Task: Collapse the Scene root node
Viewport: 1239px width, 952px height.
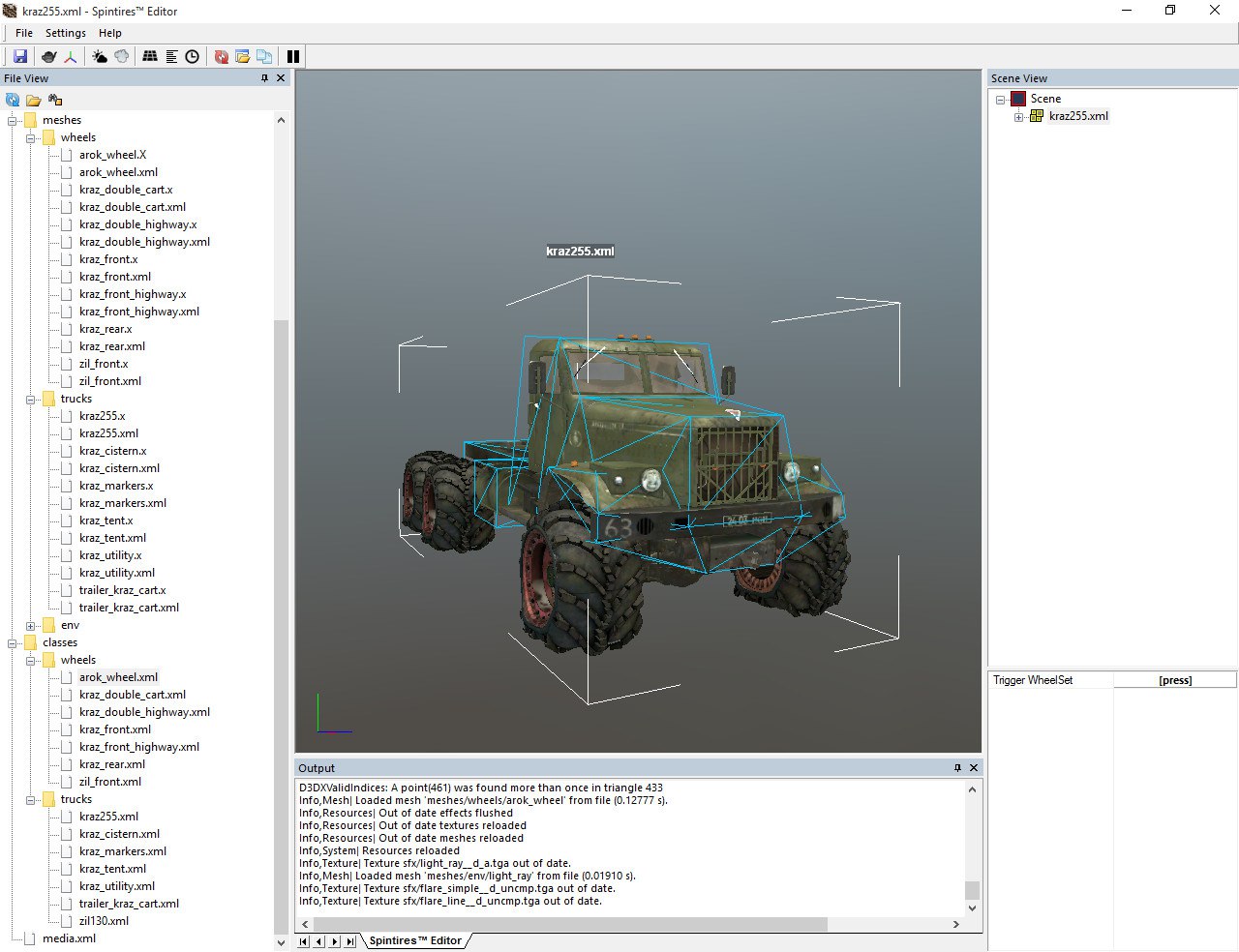Action: tap(1000, 99)
